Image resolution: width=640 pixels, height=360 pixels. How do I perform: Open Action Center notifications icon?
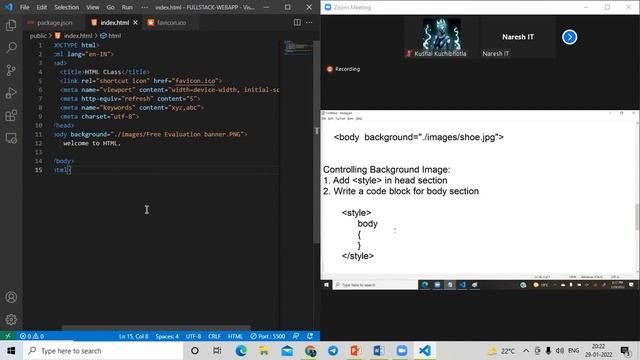coord(625,351)
